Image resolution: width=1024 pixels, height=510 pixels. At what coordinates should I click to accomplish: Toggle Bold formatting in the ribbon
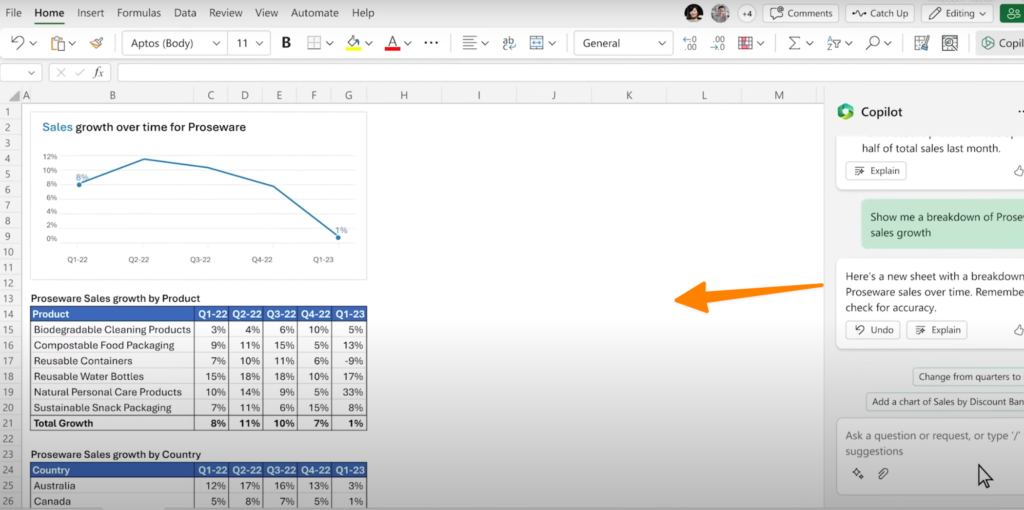coord(287,43)
